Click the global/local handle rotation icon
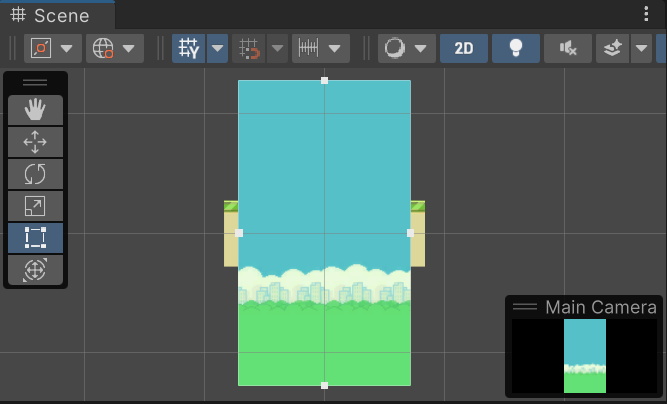Screen dimensions: 667x404 click(103, 48)
